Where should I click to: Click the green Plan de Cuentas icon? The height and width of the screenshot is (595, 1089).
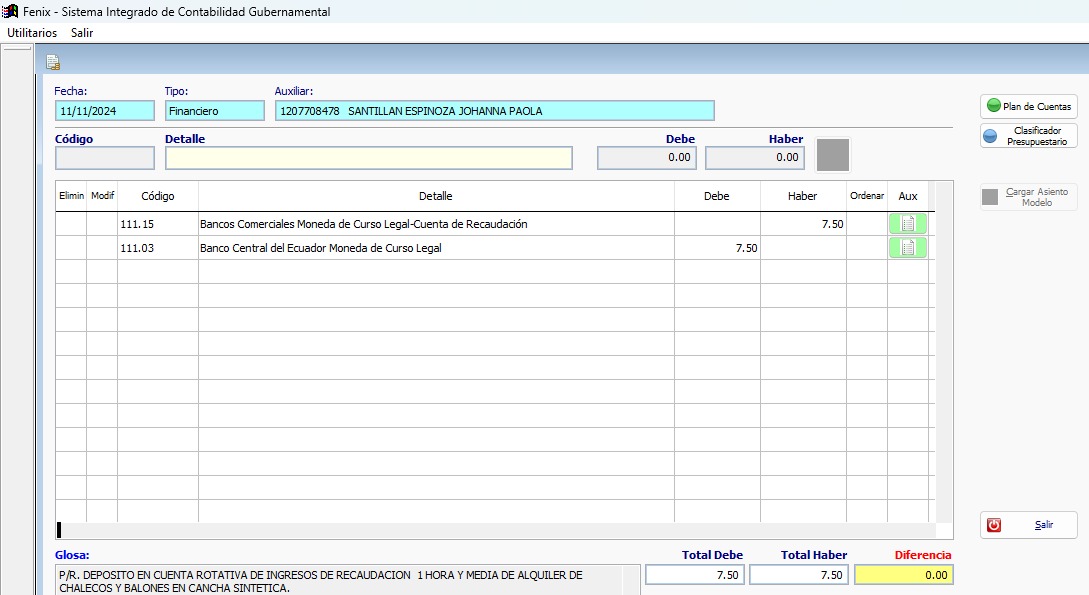pos(993,106)
